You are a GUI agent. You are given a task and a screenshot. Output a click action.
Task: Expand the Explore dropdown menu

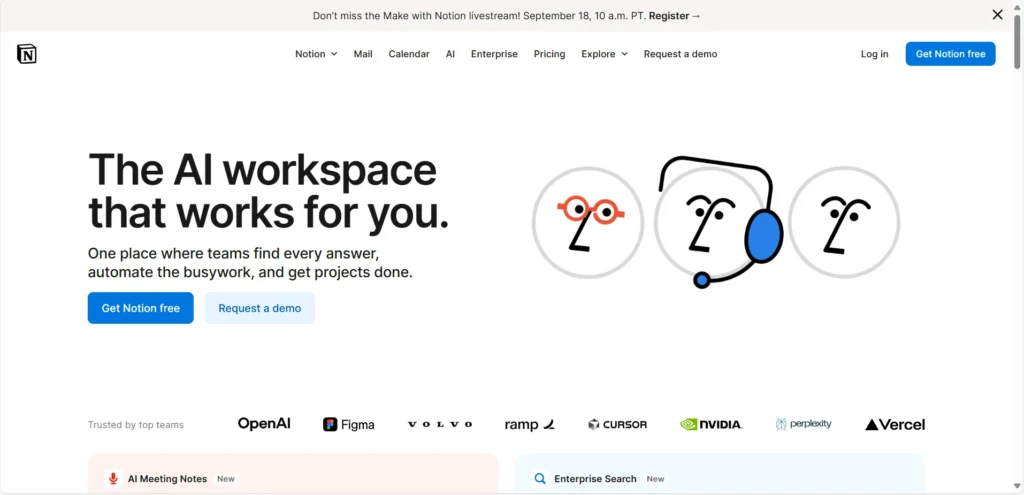tap(604, 54)
